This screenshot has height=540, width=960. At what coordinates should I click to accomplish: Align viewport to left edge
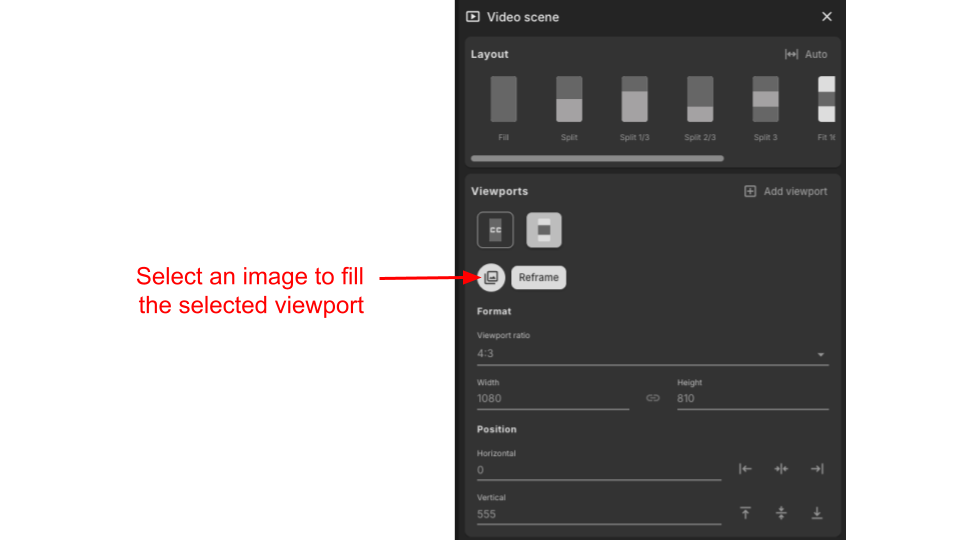745,469
